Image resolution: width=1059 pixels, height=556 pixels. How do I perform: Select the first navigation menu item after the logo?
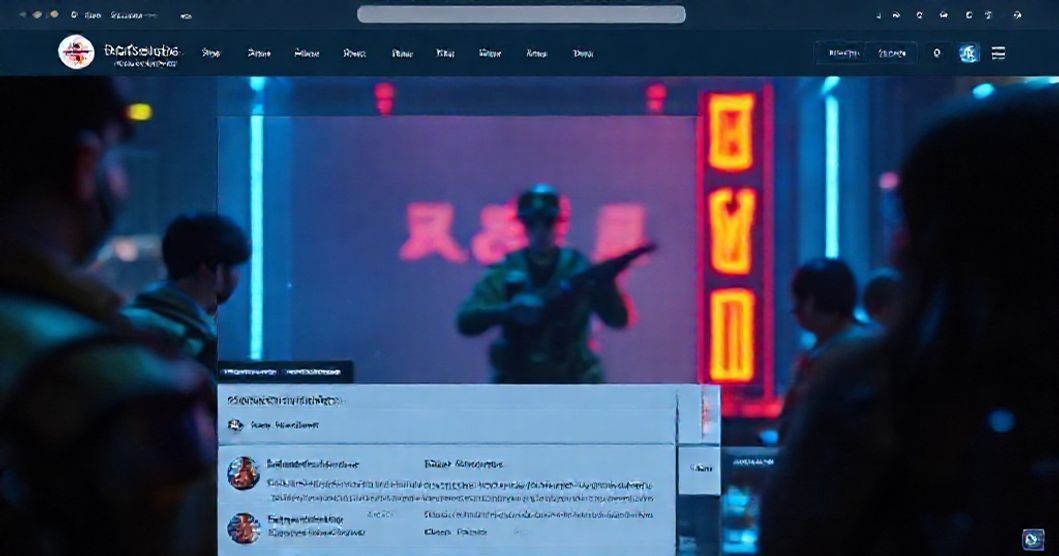211,53
